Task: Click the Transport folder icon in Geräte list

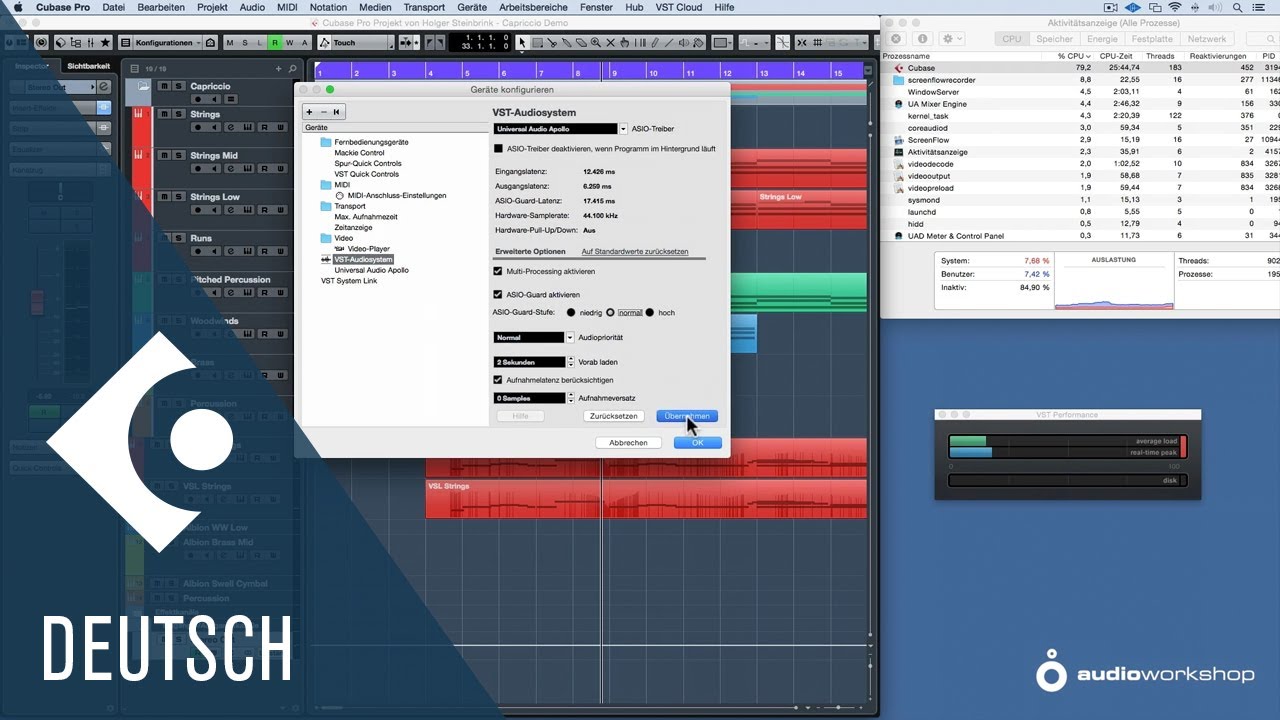Action: pyautogui.click(x=326, y=206)
